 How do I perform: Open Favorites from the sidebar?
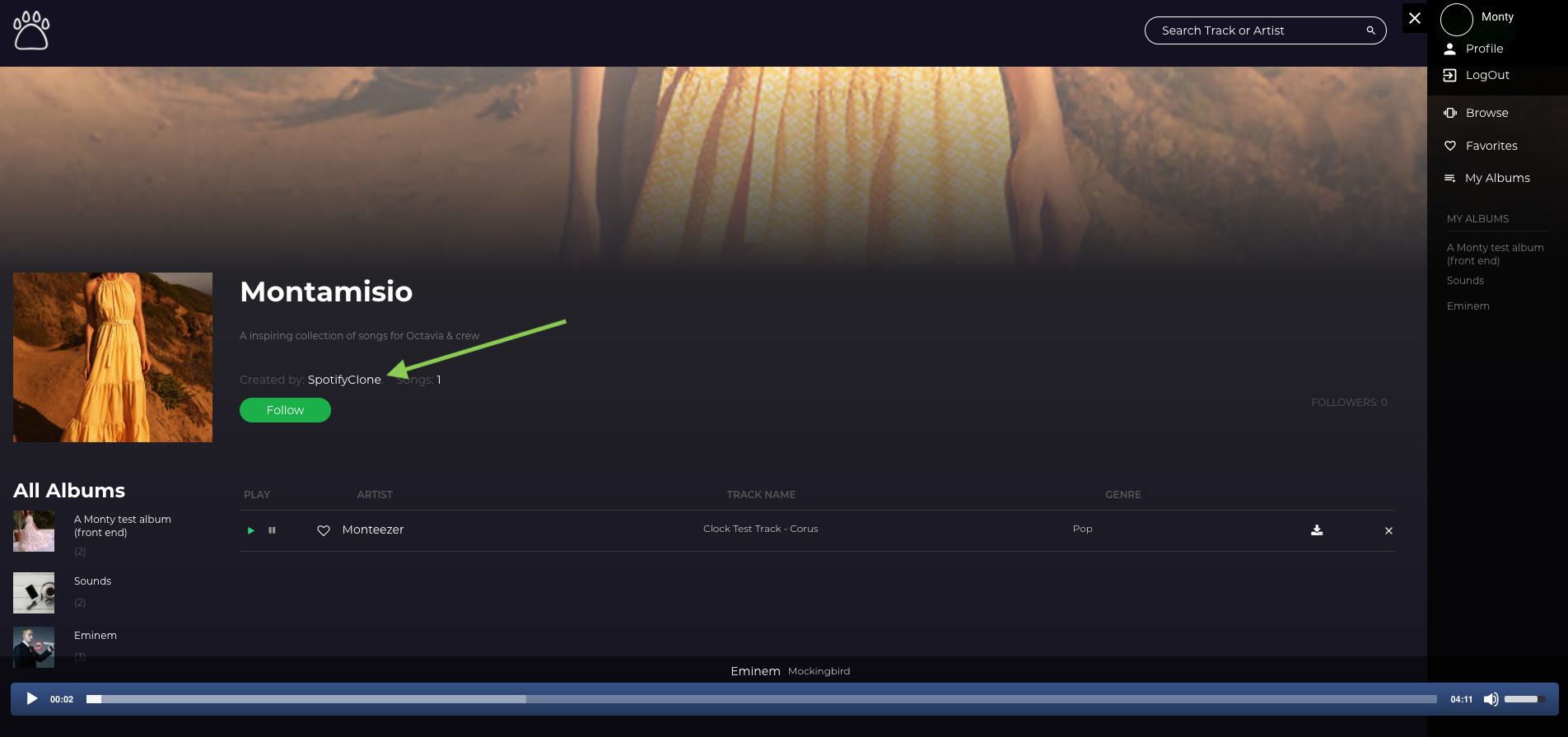(1491, 146)
